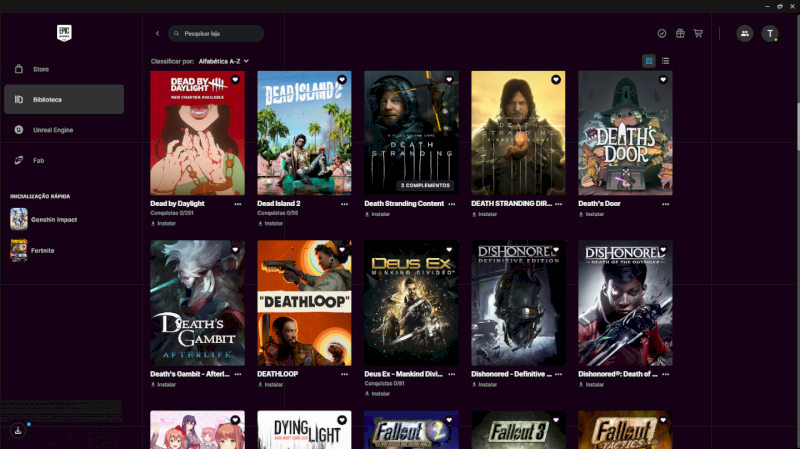Screen dimensions: 800x449
Task: Toggle favorite on Death Stranding Director's Cut
Action: pyautogui.click(x=556, y=80)
